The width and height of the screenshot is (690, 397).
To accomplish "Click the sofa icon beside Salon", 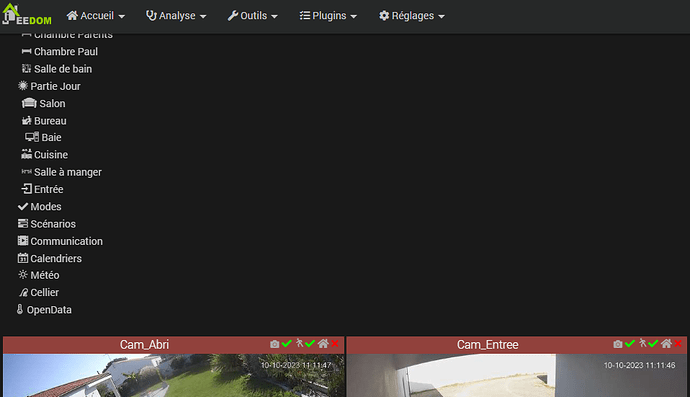I will pyautogui.click(x=29, y=103).
